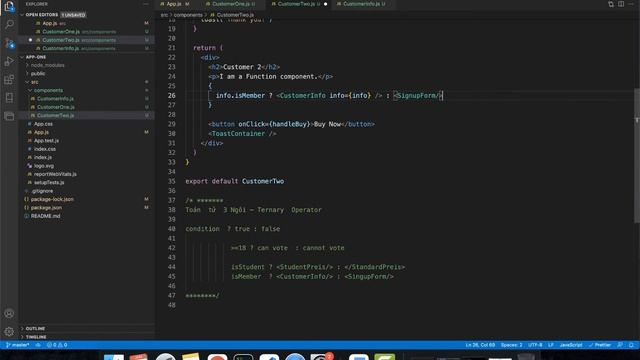The image size is (640, 360).
Task: Open the Run and Debug view
Action: pyautogui.click(x=9, y=61)
